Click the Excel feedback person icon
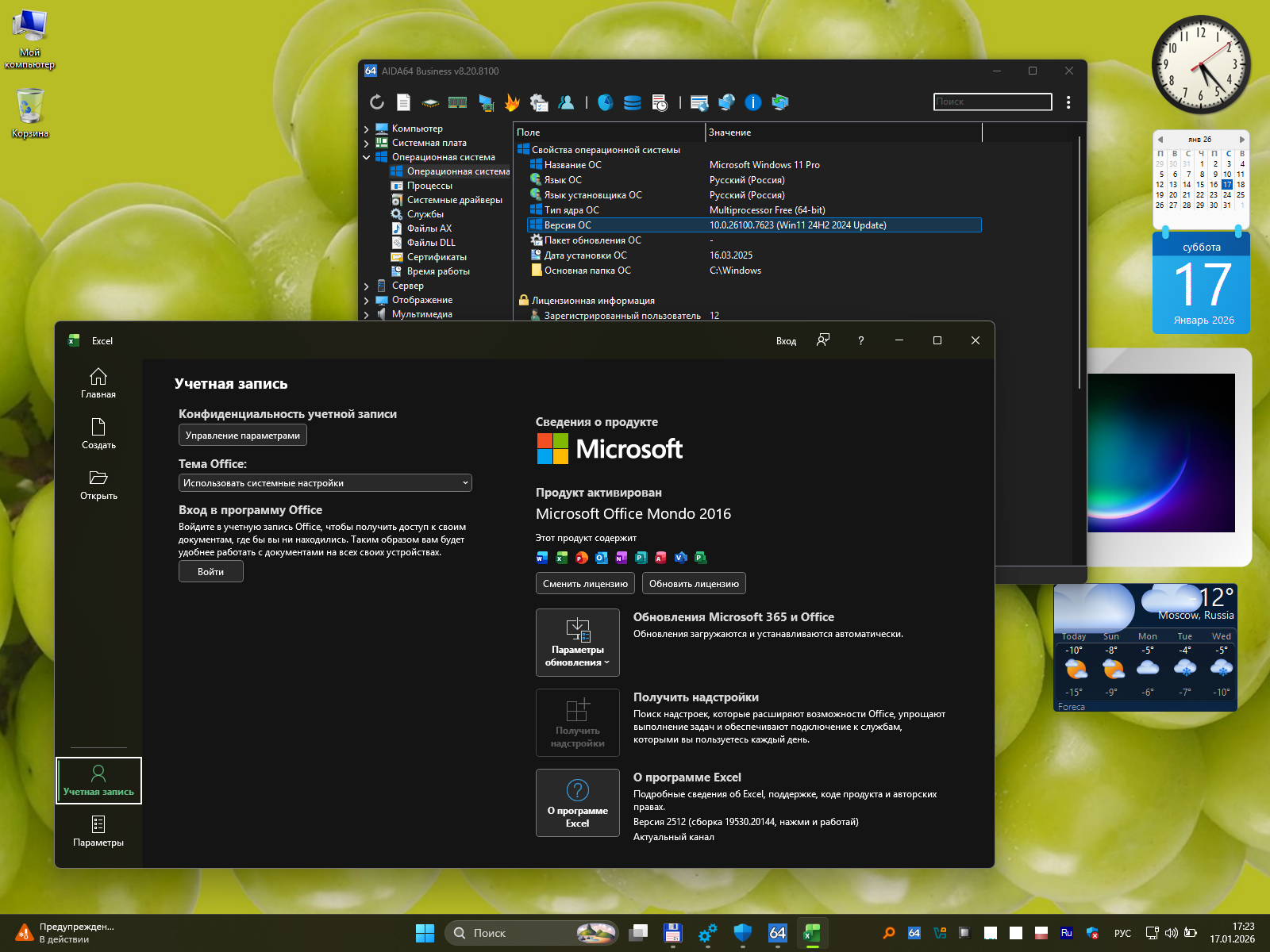Image resolution: width=1270 pixels, height=952 pixels. [x=823, y=340]
